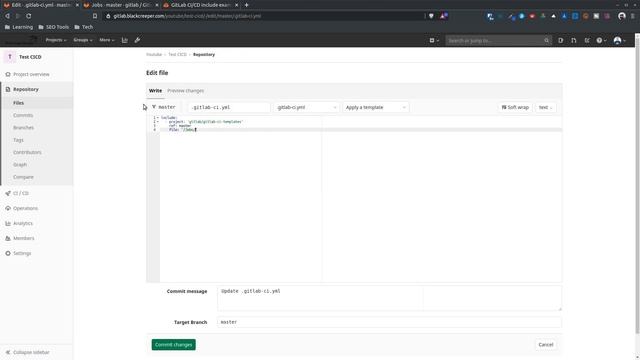Open the user avatar dropdown
This screenshot has width=640, height=360.
point(620,40)
